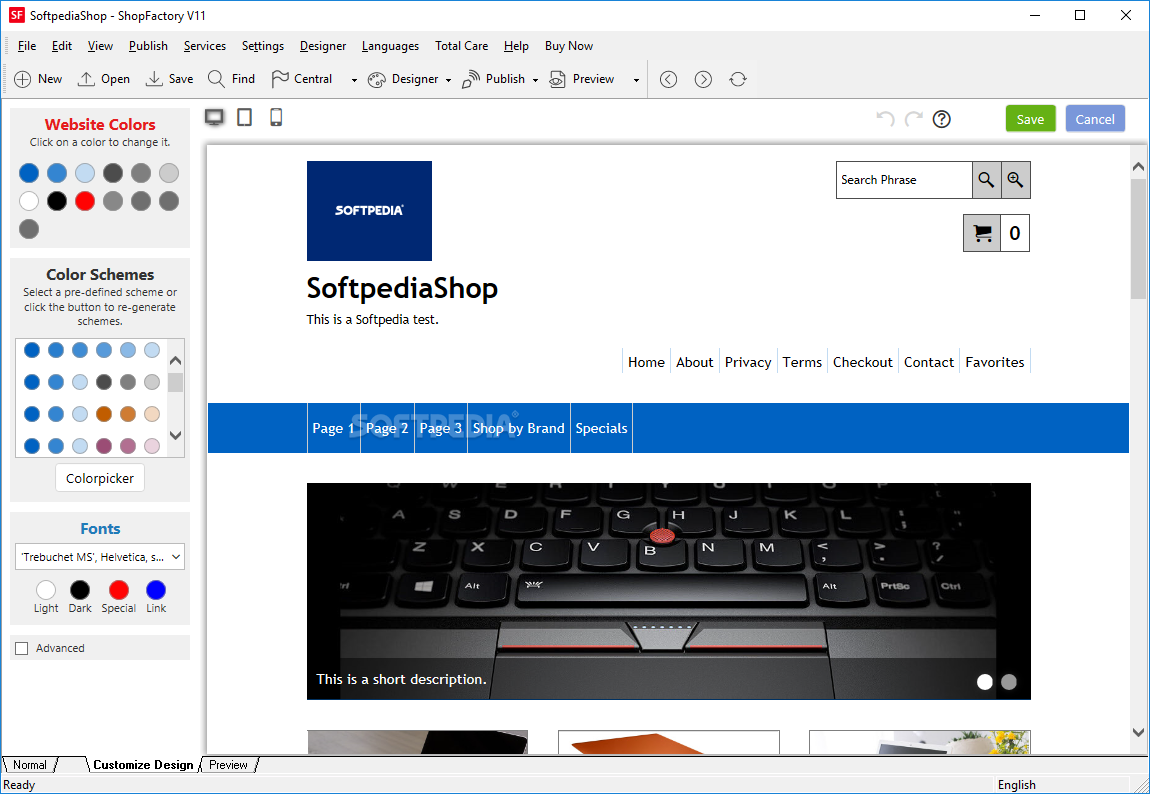The width and height of the screenshot is (1150, 794).
Task: Click the Light font color swatch
Action: pyautogui.click(x=45, y=590)
